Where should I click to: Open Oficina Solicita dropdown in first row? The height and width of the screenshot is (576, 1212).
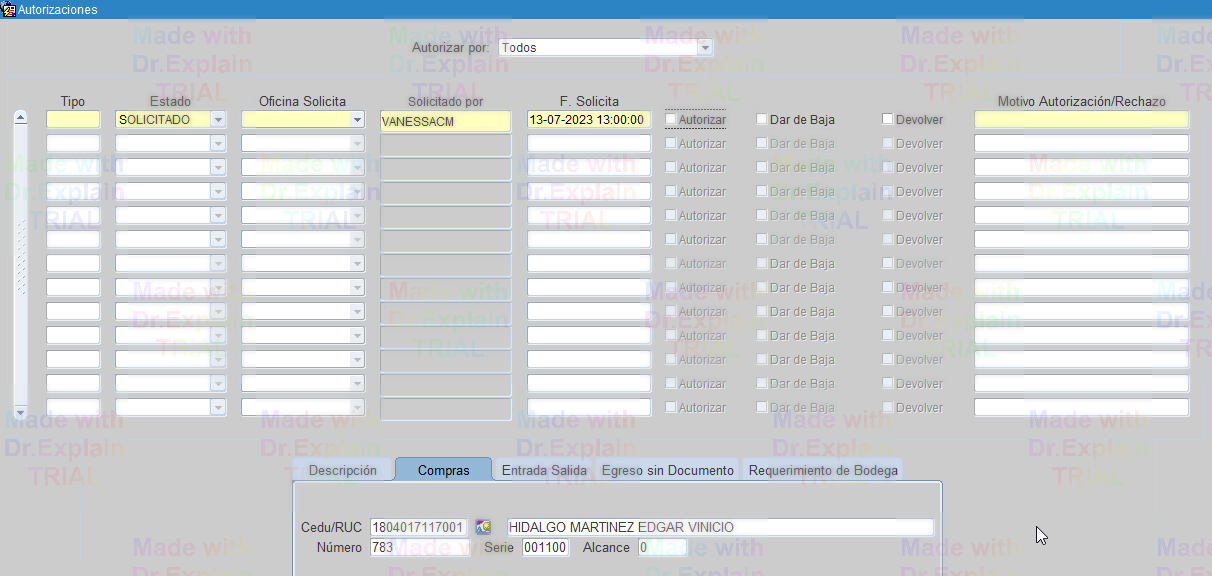pyautogui.click(x=357, y=119)
